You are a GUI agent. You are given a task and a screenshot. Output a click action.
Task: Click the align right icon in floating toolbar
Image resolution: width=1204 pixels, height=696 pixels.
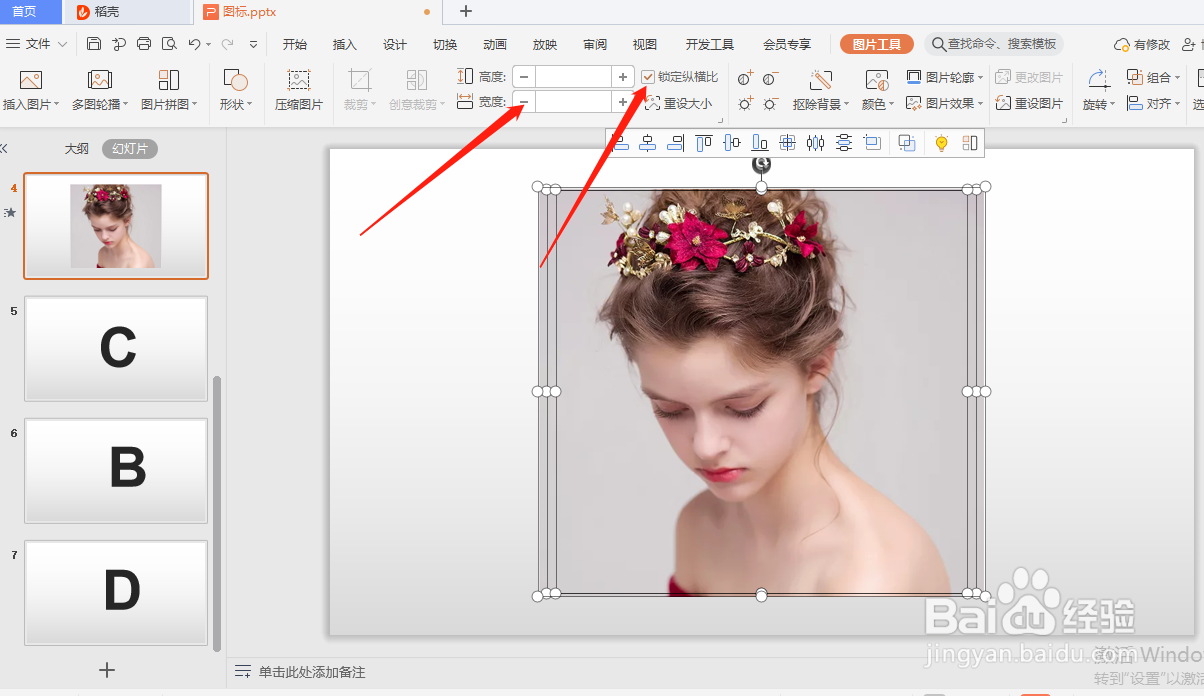pos(675,143)
